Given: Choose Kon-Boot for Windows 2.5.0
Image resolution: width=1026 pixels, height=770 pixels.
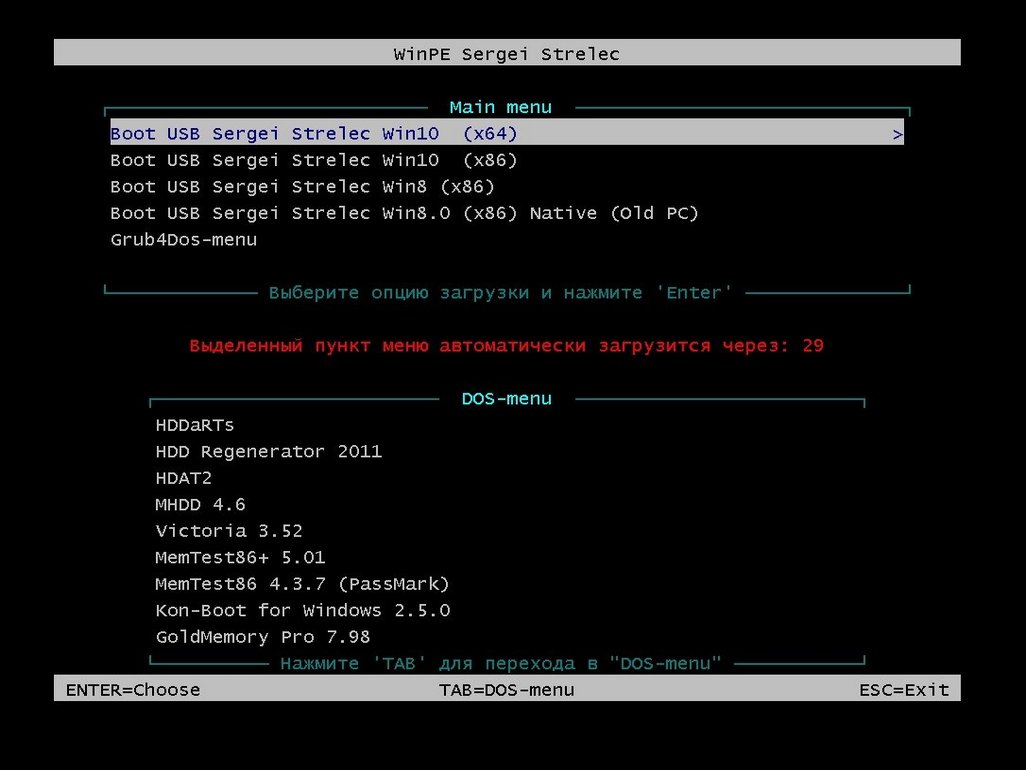Looking at the screenshot, I should tap(303, 610).
